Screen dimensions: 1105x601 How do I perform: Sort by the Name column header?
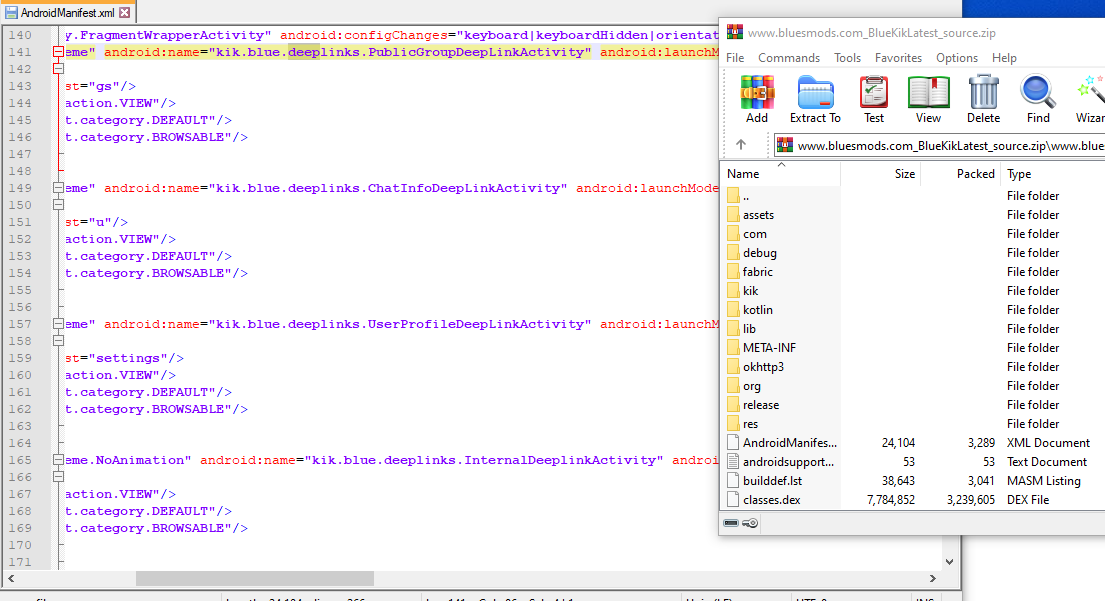pos(780,173)
